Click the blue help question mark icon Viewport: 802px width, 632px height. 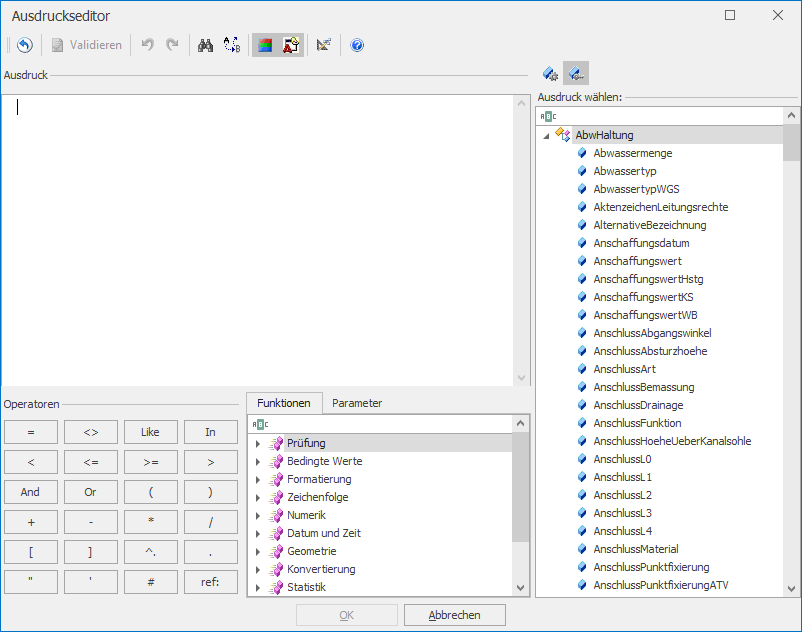pyautogui.click(x=357, y=45)
